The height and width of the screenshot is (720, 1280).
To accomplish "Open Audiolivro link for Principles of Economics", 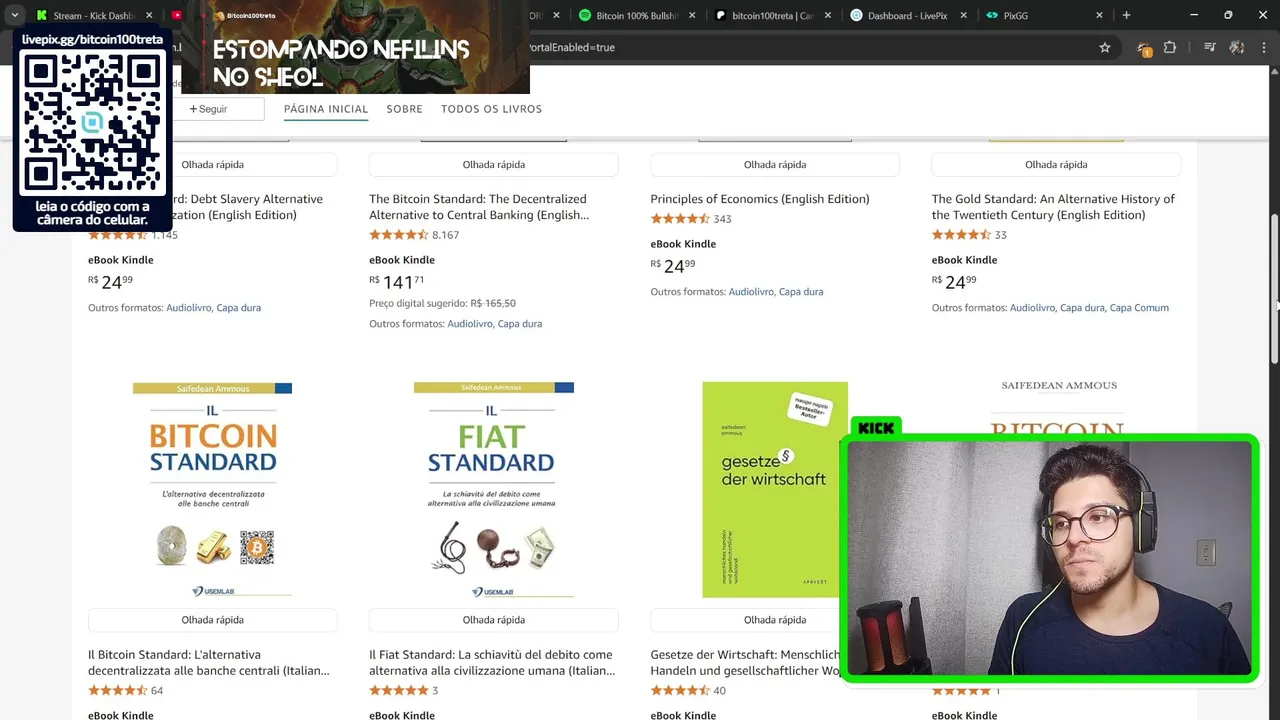I will [x=751, y=292].
